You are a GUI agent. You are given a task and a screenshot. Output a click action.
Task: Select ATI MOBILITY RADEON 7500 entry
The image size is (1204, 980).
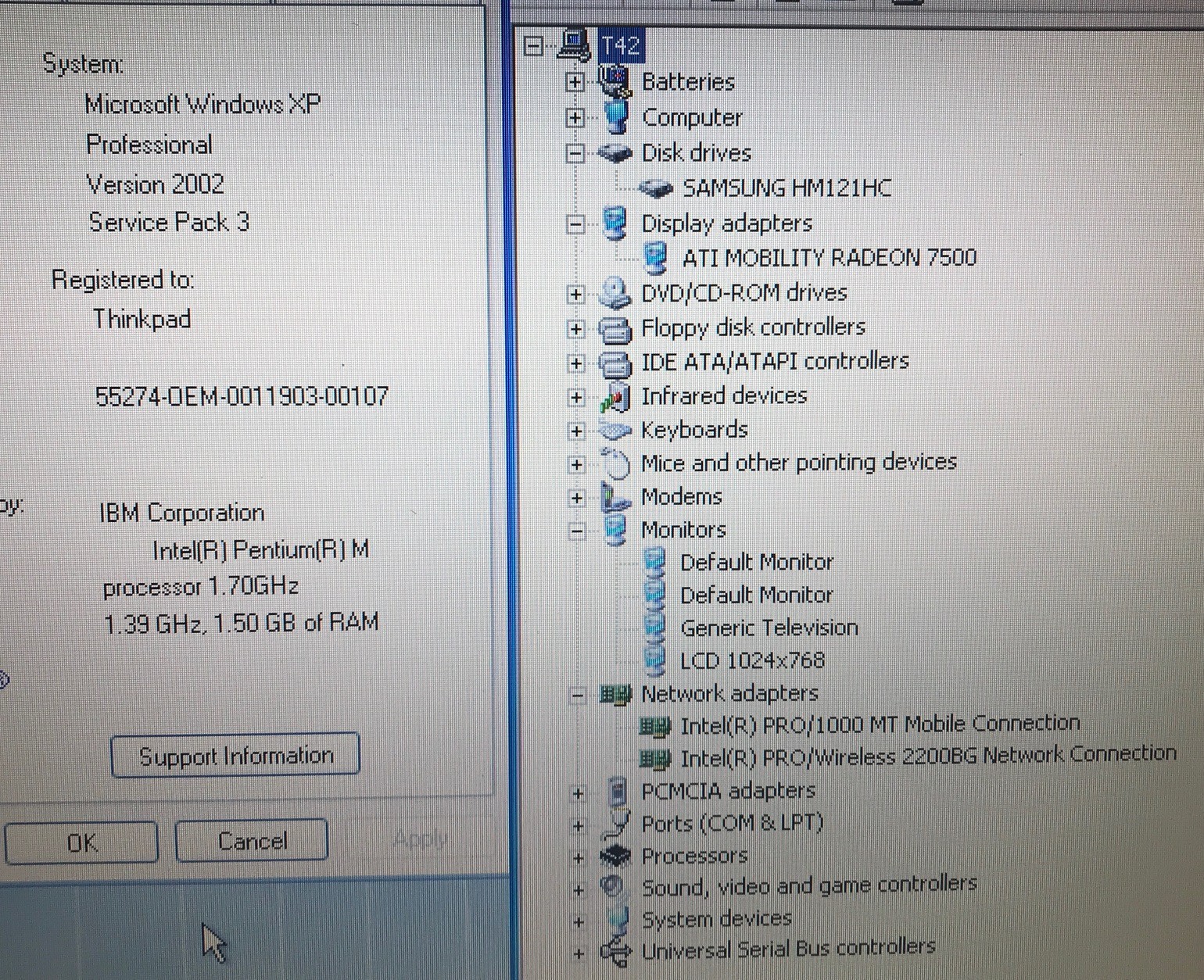tap(829, 258)
